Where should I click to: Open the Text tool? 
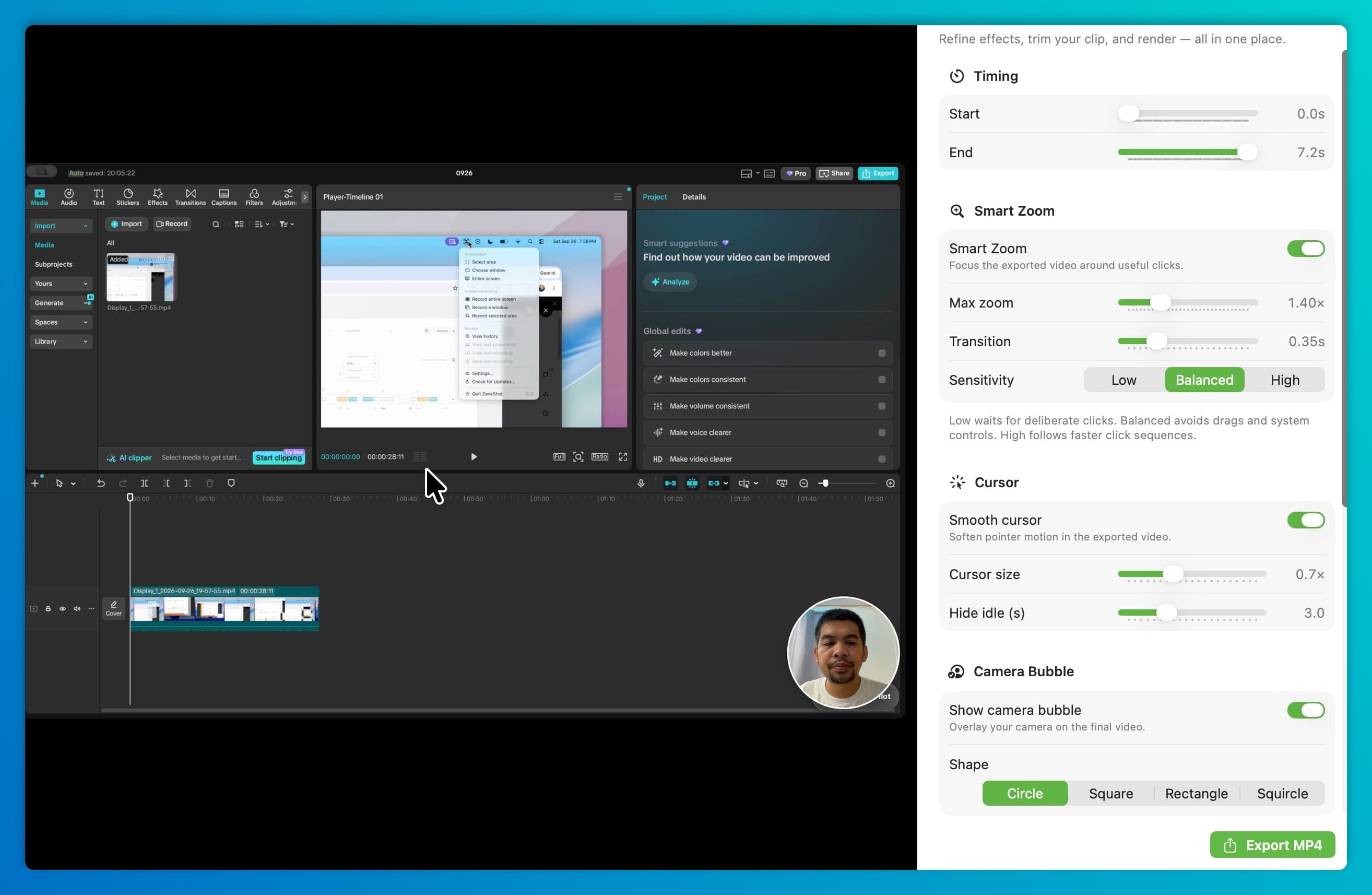[x=99, y=197]
